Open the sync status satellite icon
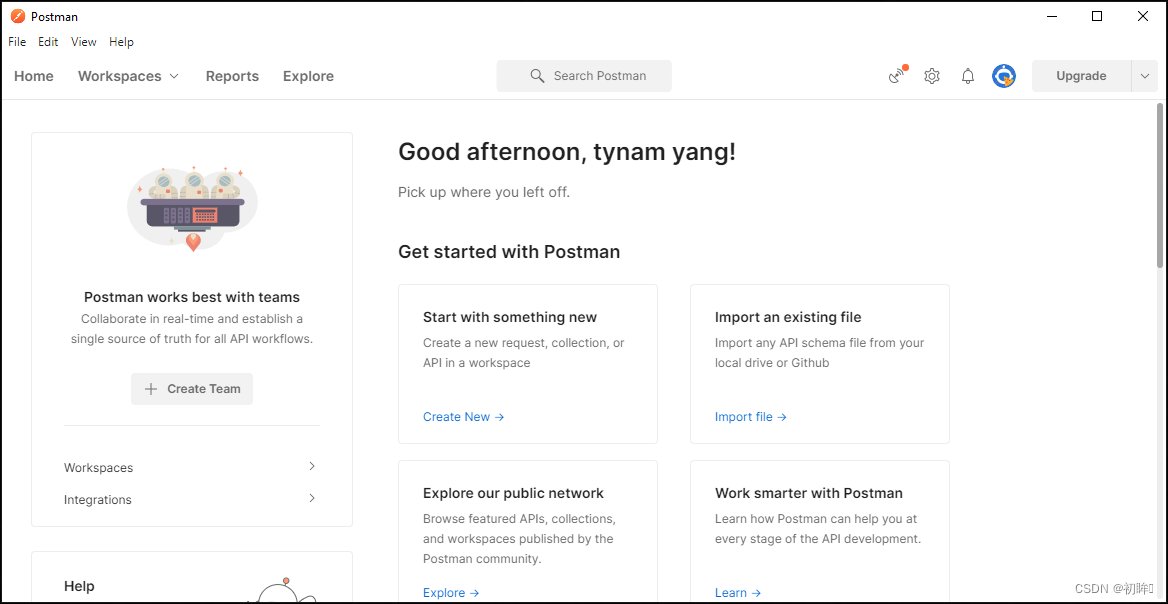This screenshot has height=604, width=1168. pyautogui.click(x=898, y=76)
